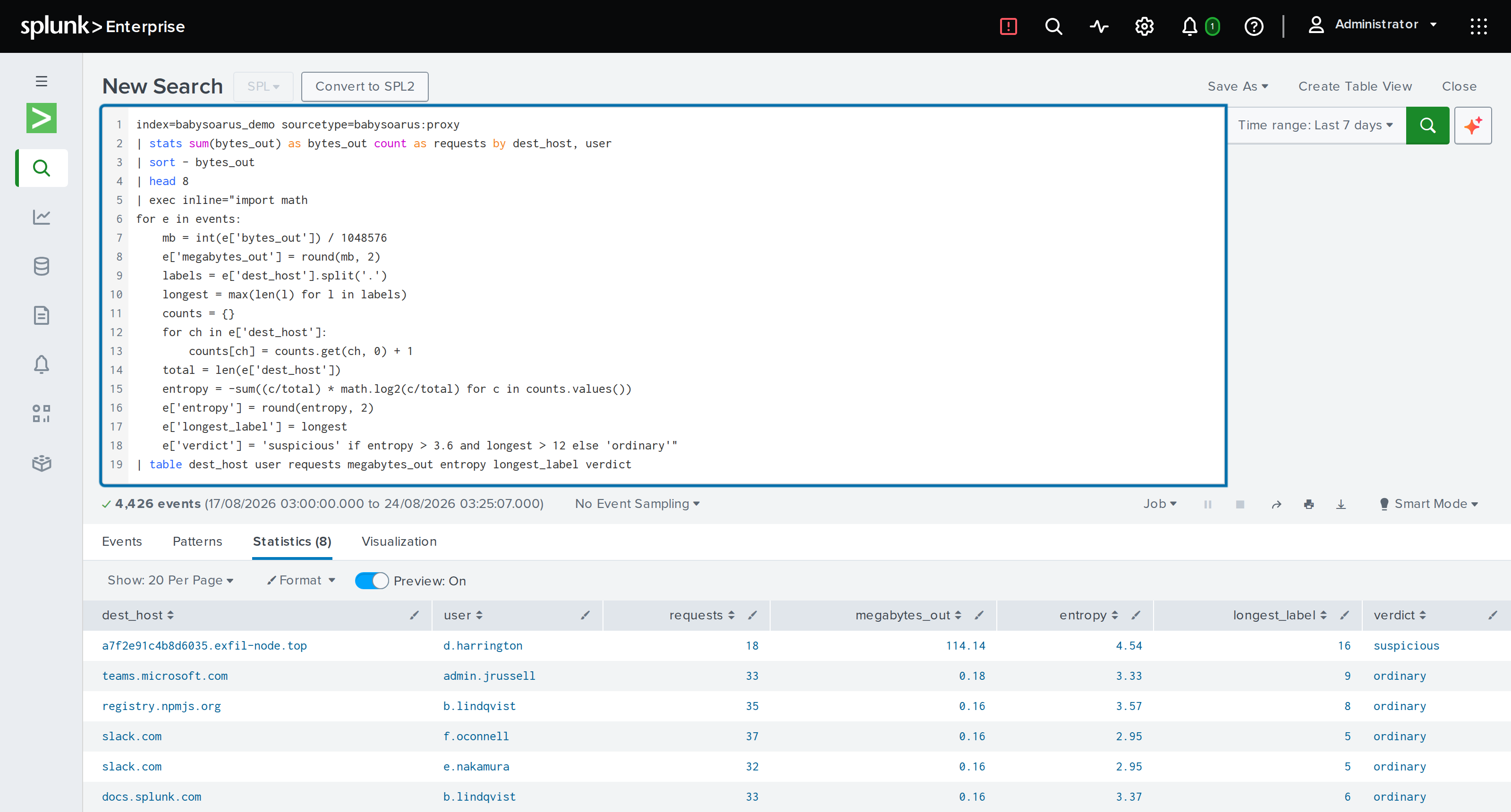1511x812 pixels.
Task: Edit requests column with pencil icon
Action: click(x=752, y=615)
